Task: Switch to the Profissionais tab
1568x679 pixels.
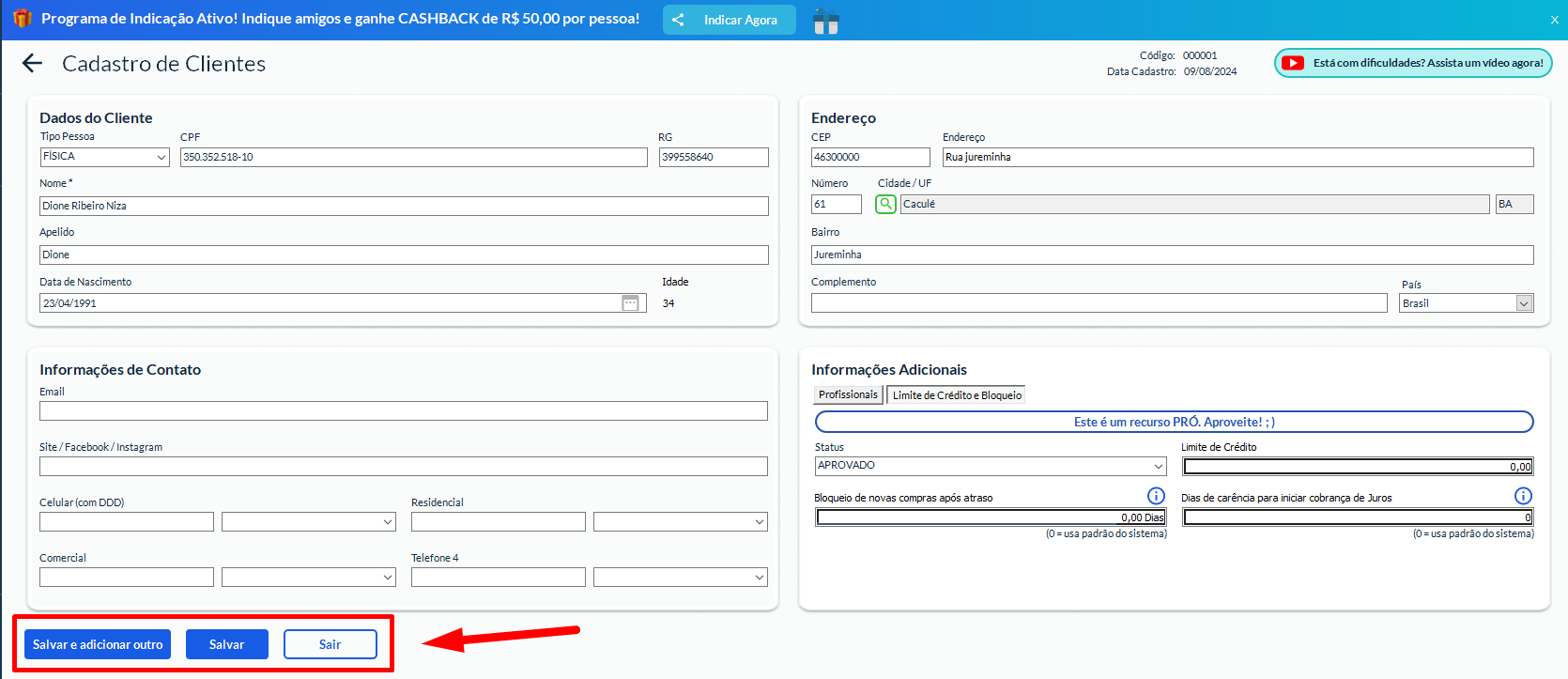Action: coord(848,395)
